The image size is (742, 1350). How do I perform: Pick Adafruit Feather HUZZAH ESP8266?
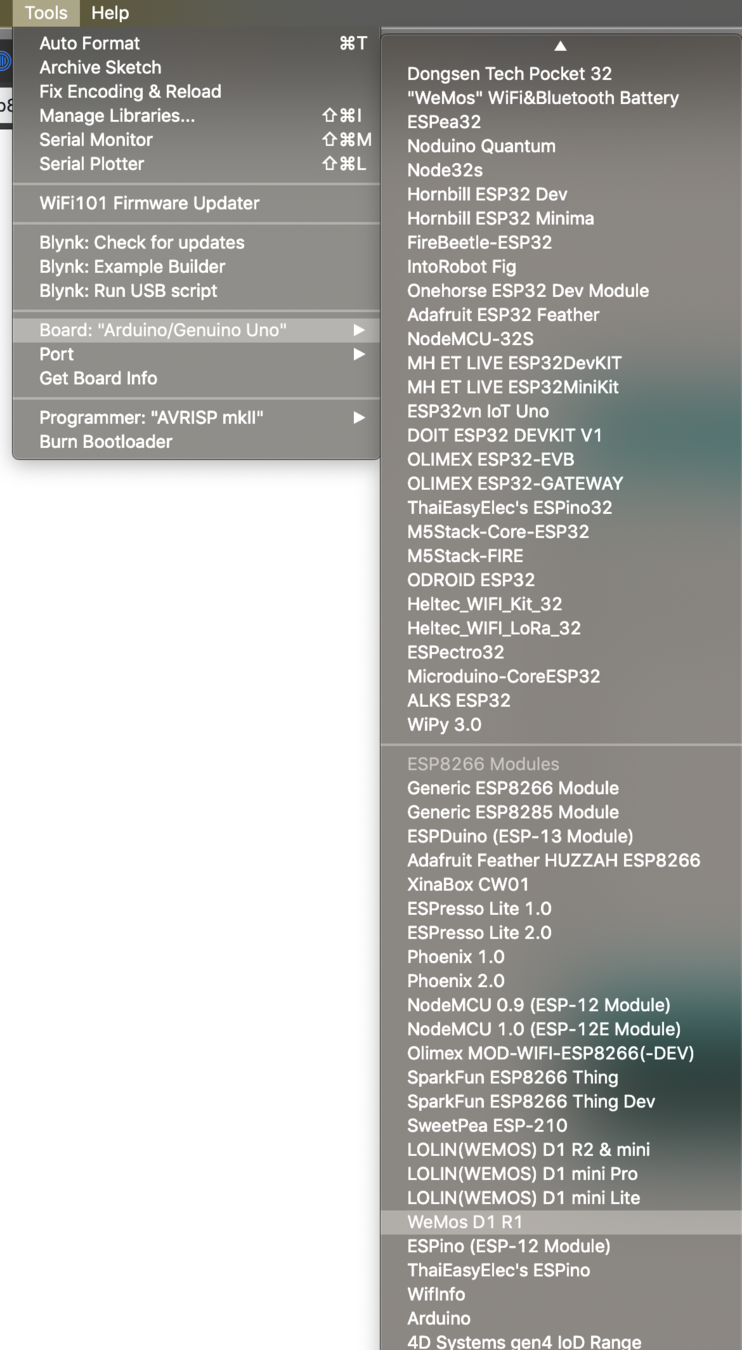(561, 859)
